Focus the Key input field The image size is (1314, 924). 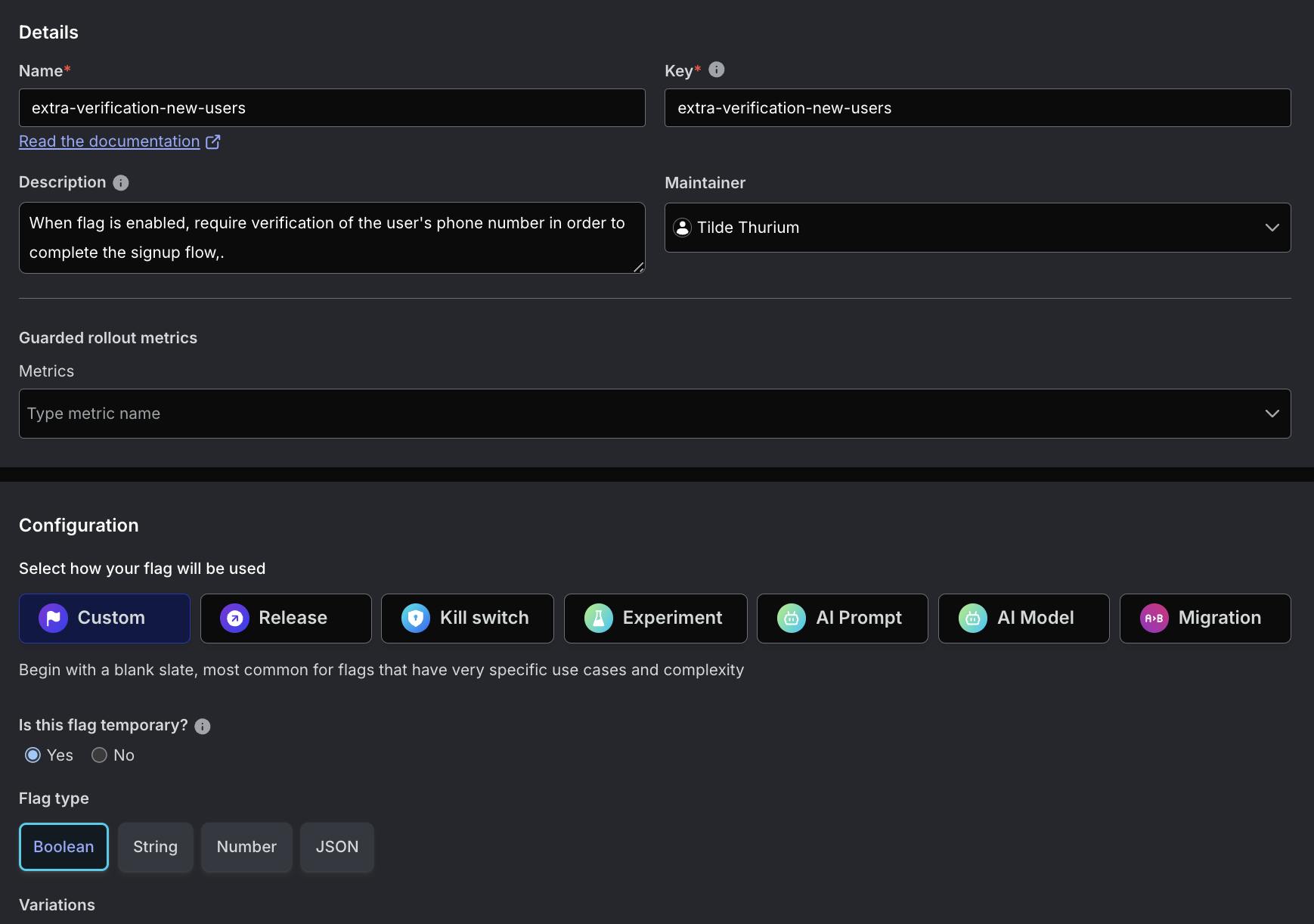978,108
